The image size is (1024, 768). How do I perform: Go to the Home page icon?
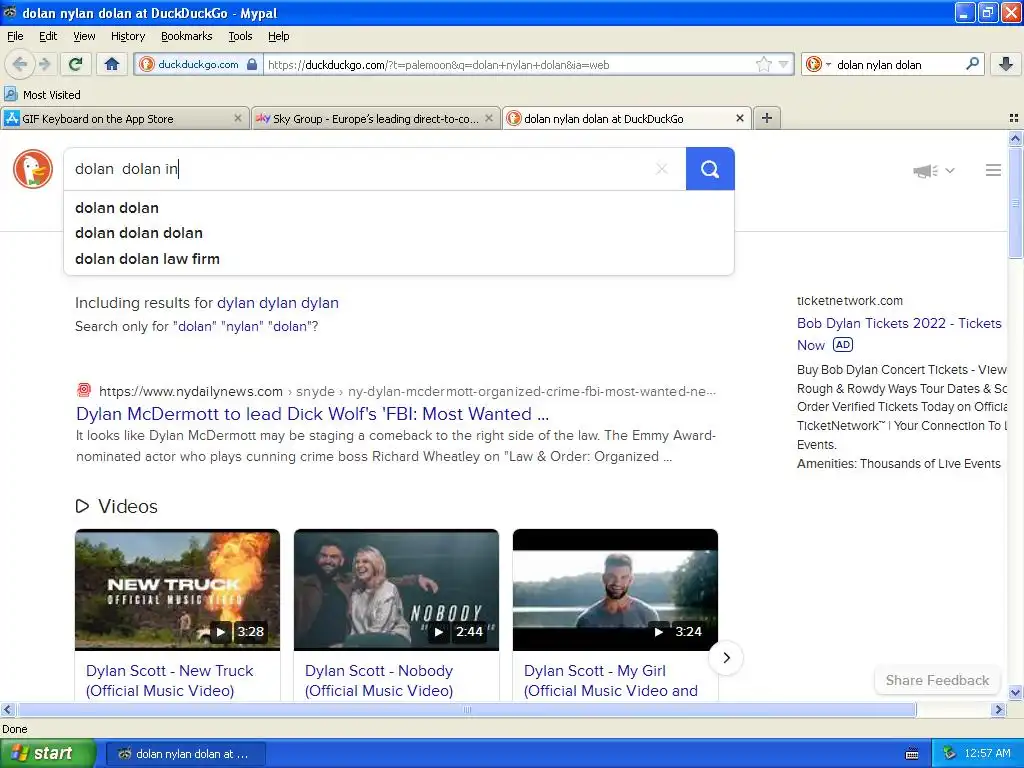click(x=112, y=64)
